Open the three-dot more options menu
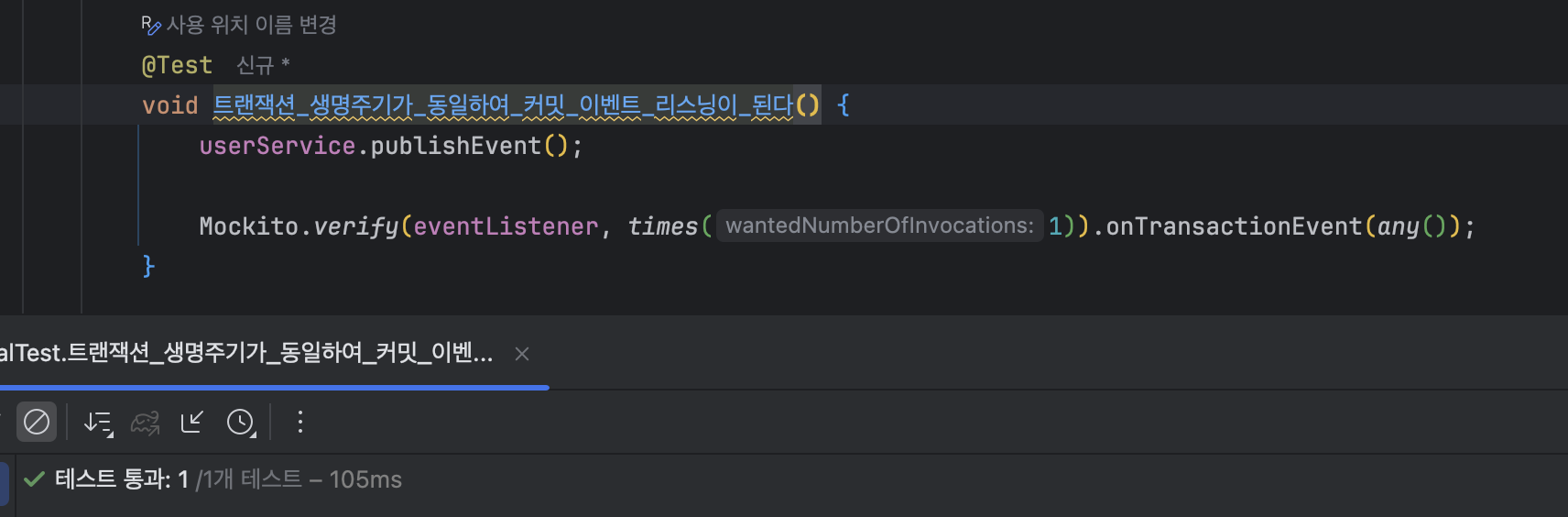Screen dimensions: 1568x517 [x=300, y=422]
